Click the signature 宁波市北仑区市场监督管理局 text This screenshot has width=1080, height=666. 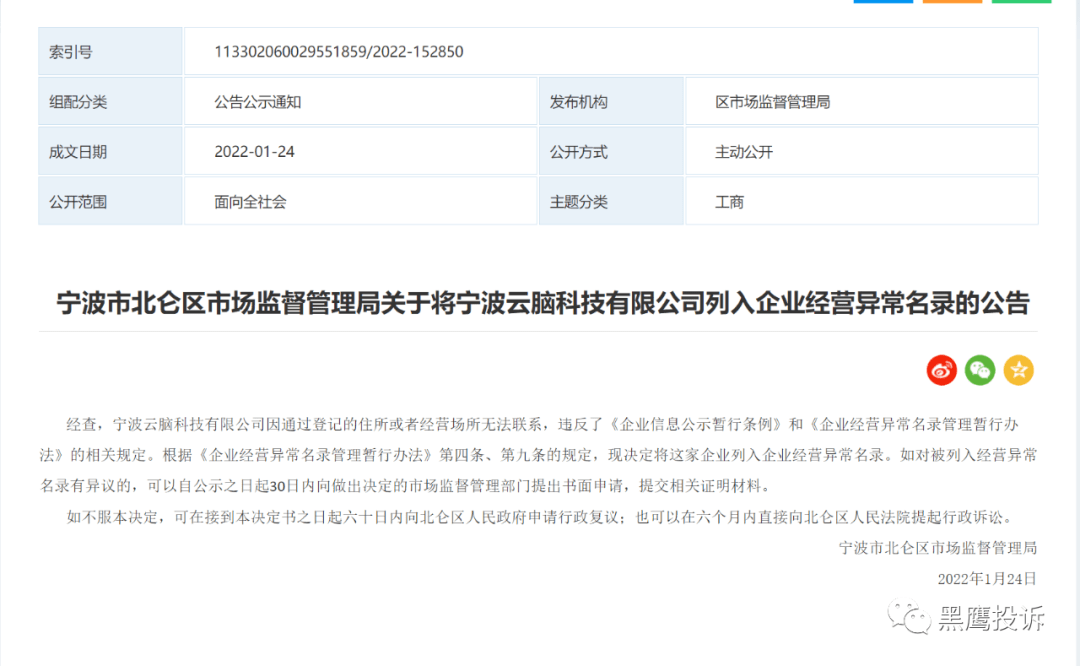pos(937,548)
